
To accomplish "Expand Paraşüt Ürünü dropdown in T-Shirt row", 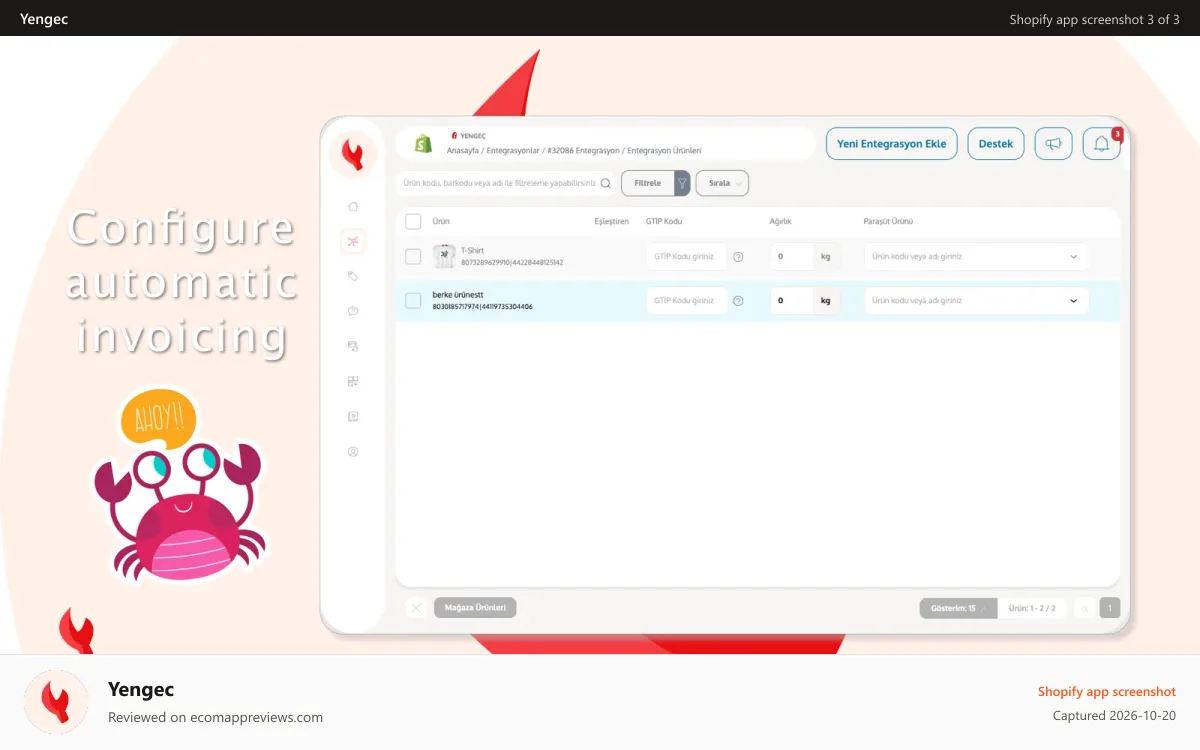I will click(1074, 257).
